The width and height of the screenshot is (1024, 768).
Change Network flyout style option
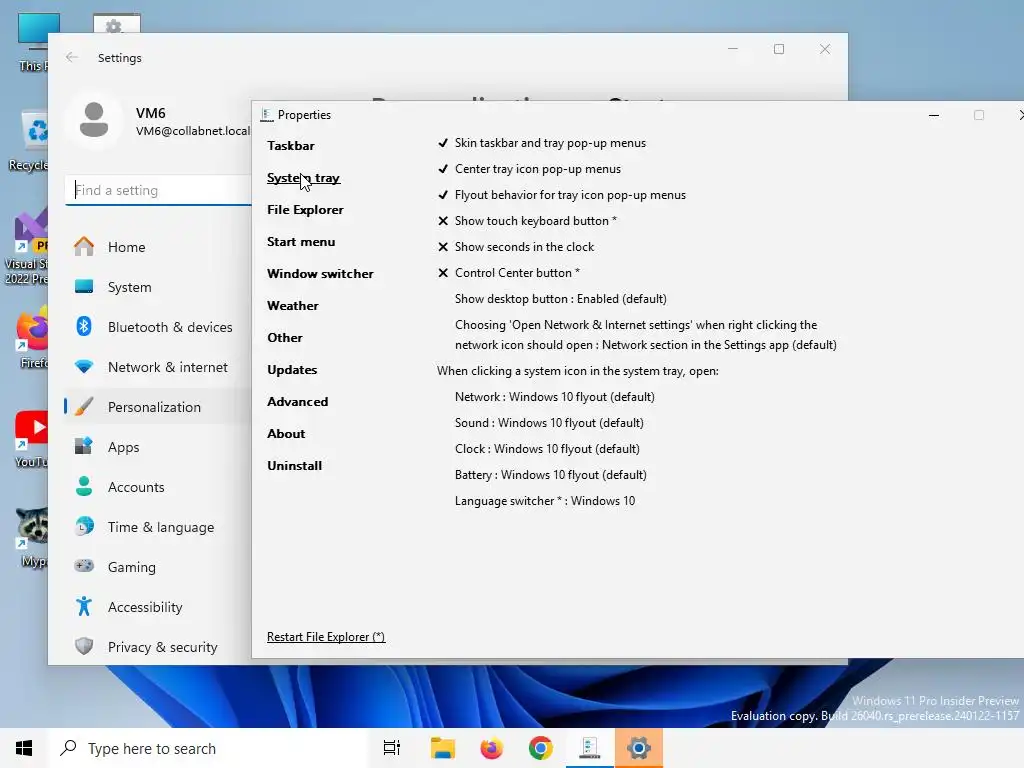554,397
